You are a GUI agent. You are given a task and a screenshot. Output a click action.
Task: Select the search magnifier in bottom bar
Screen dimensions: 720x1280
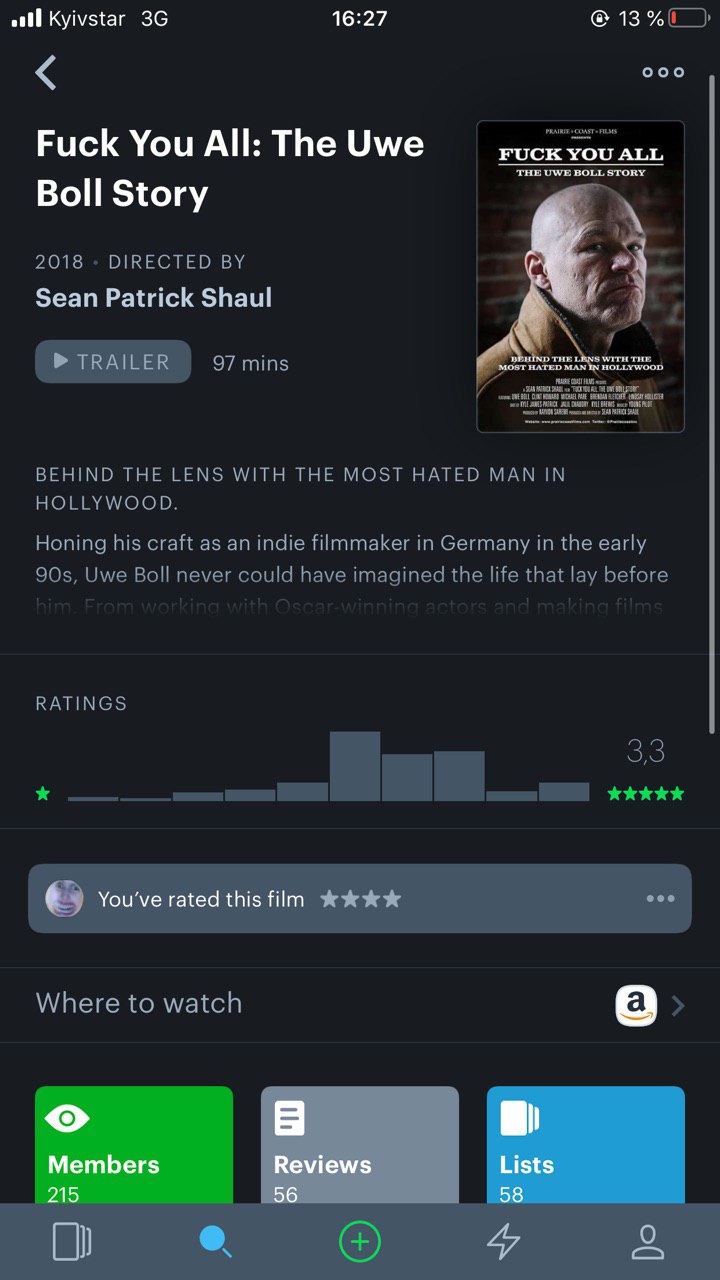pos(215,1241)
